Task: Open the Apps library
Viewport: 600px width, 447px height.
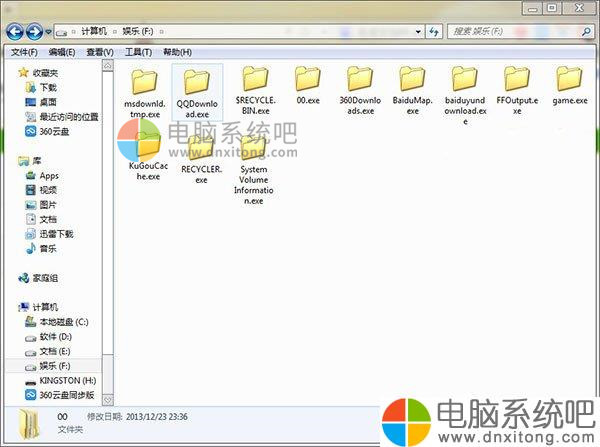Action: [42, 176]
